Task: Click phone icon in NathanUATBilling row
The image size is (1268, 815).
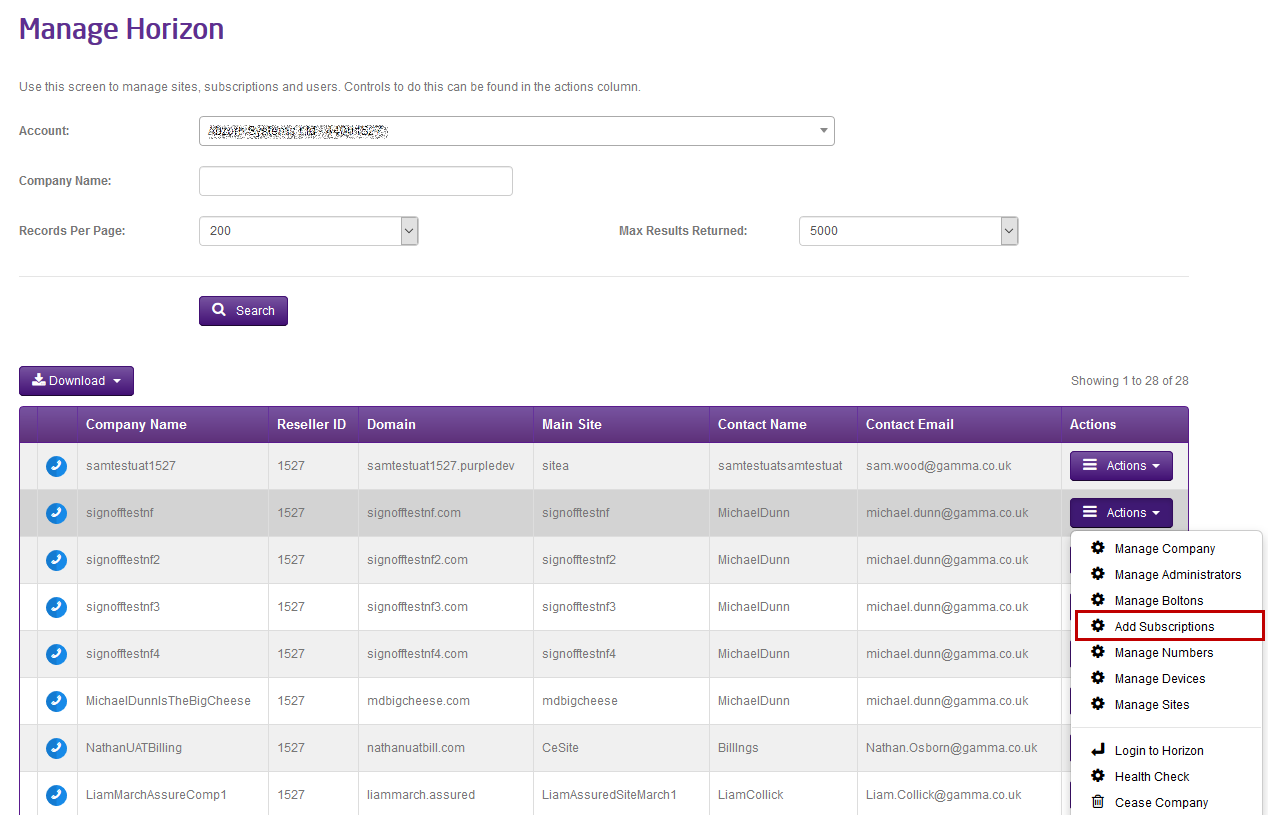Action: tap(57, 748)
